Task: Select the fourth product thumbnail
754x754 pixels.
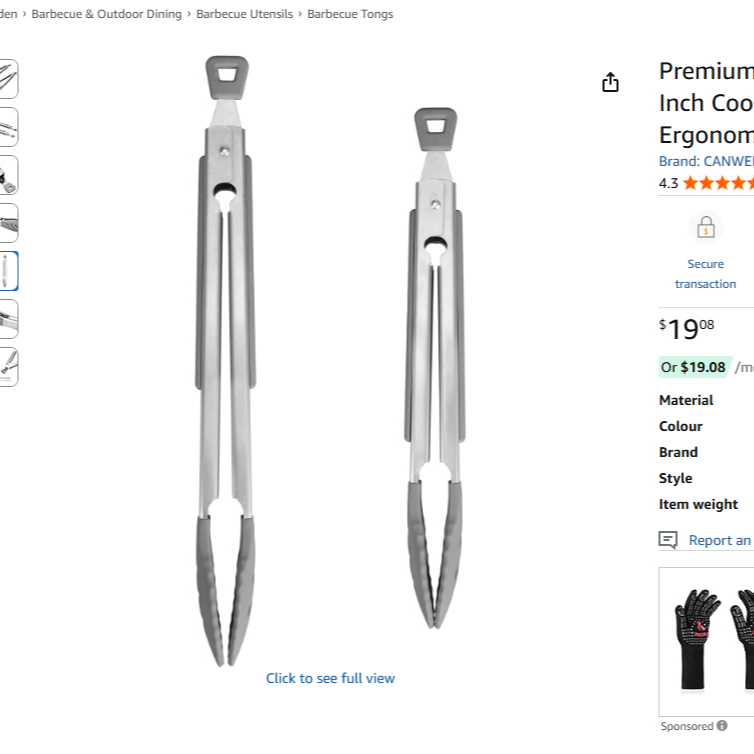Action: [7, 223]
